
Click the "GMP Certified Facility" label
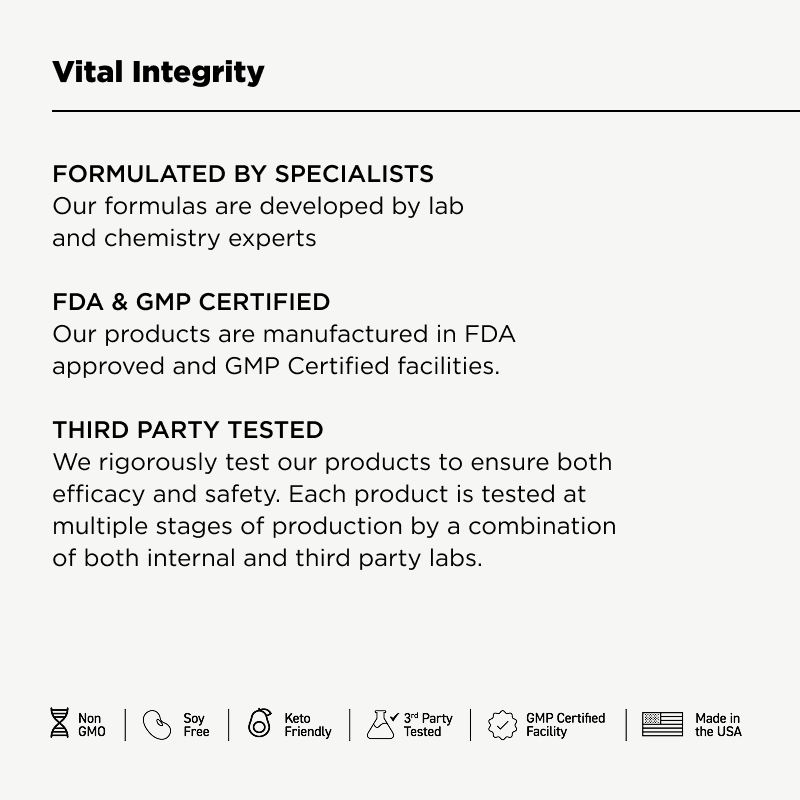565,725
